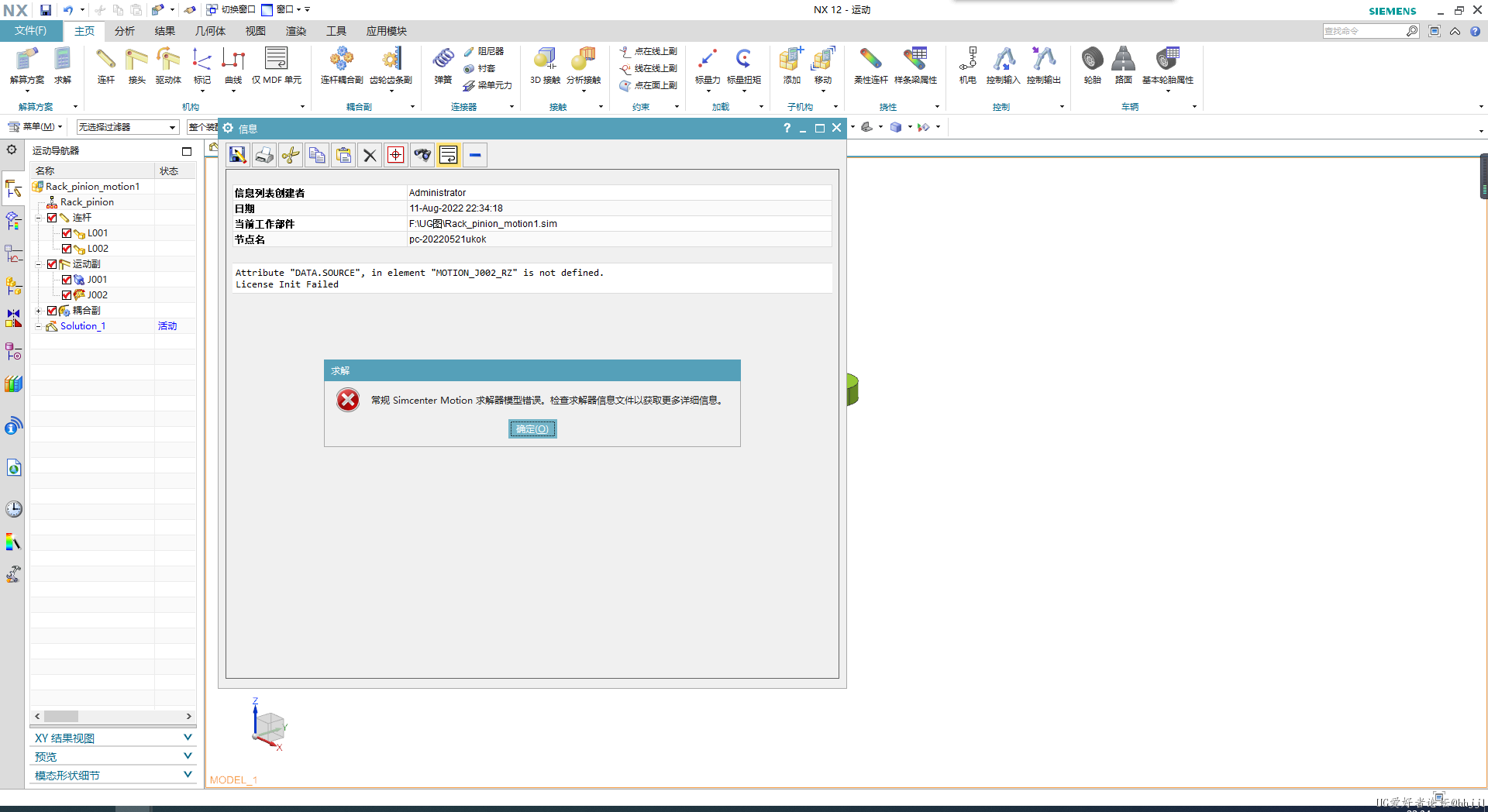The height and width of the screenshot is (812, 1488).
Task: Select the 柔性连杆 flexible link tool
Action: [x=870, y=65]
